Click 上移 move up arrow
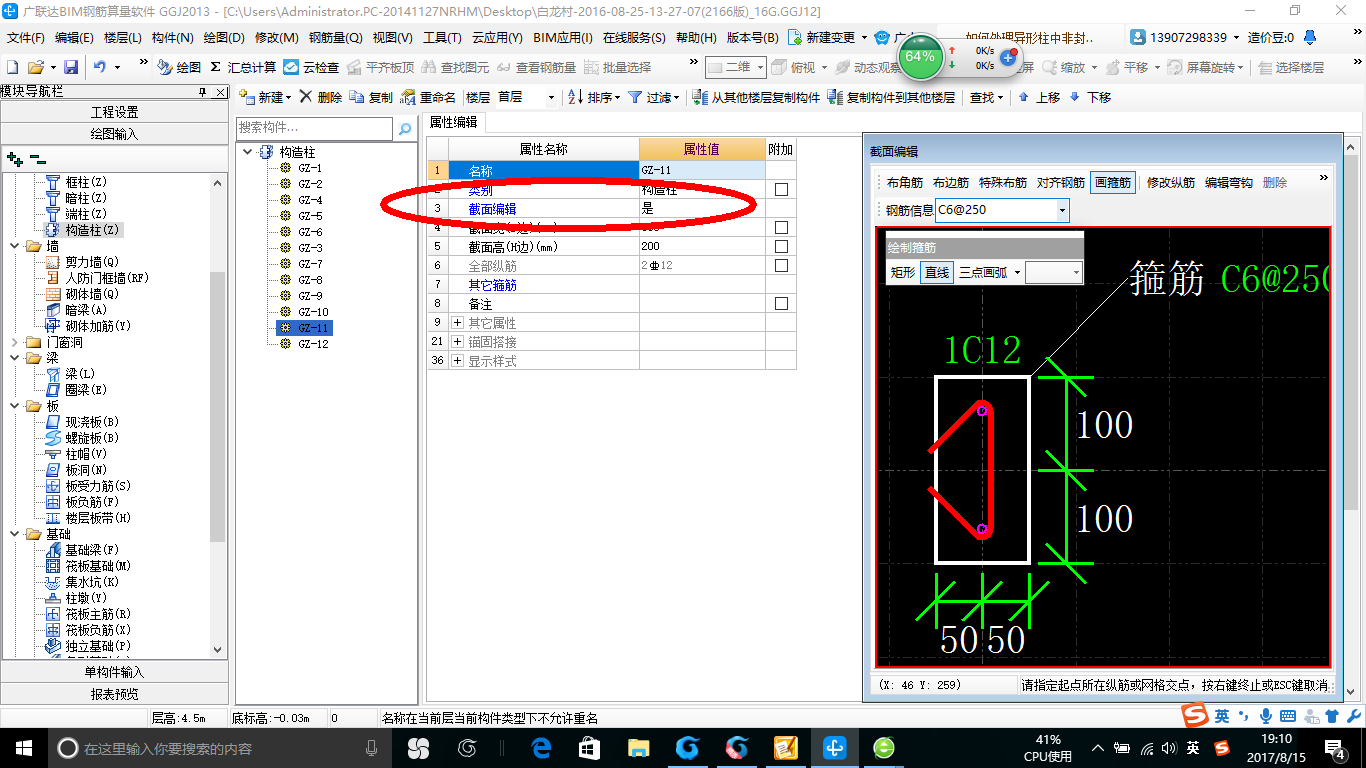This screenshot has width=1366, height=768. (x=1040, y=97)
